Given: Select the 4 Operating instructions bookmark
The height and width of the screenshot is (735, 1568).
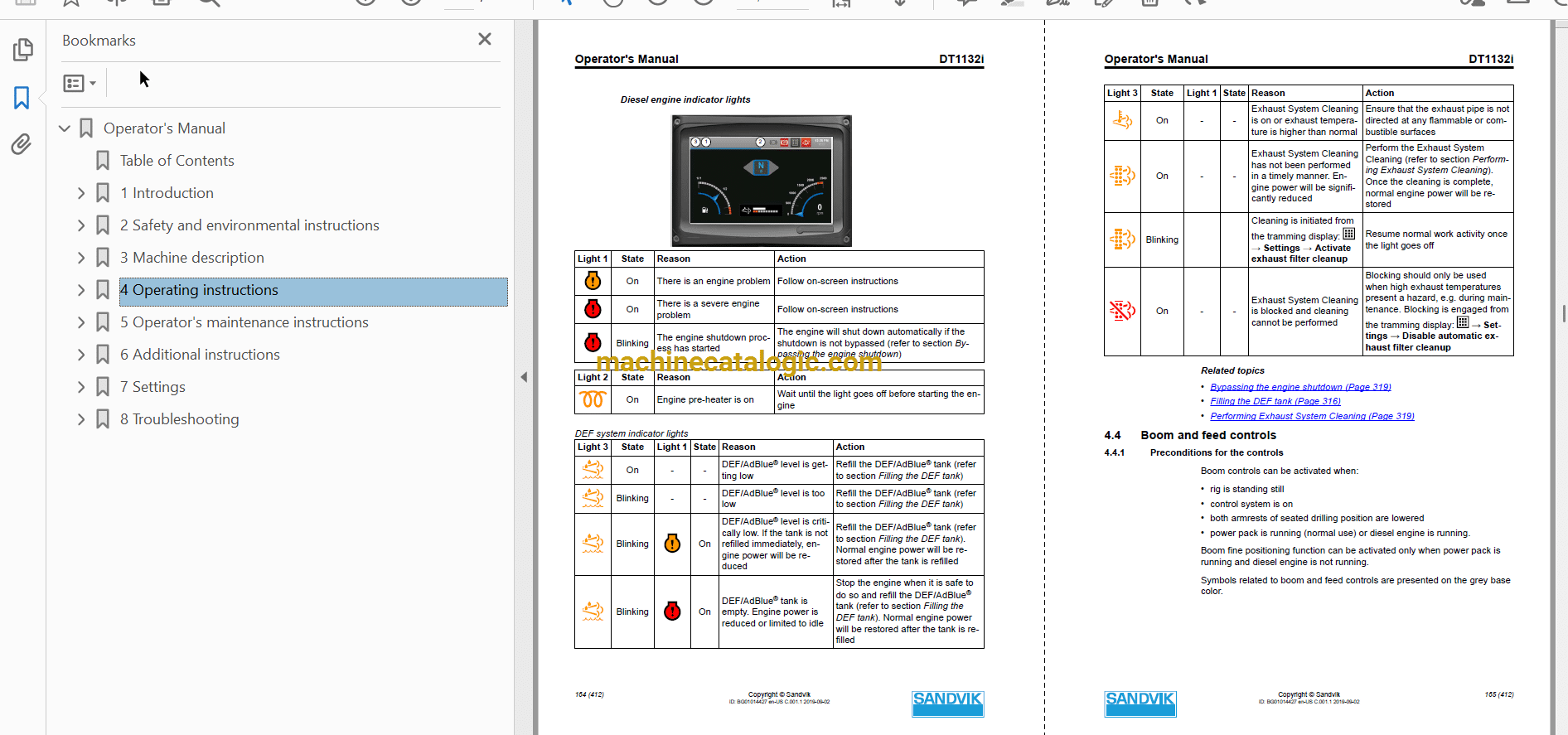Looking at the screenshot, I should [313, 292].
